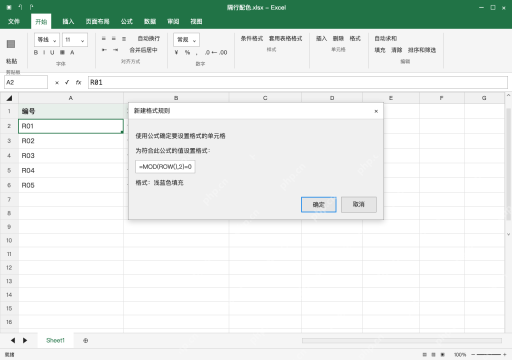Toggle Underline formatting (U)
Viewport: 512px width, 360px height.
click(52, 52)
